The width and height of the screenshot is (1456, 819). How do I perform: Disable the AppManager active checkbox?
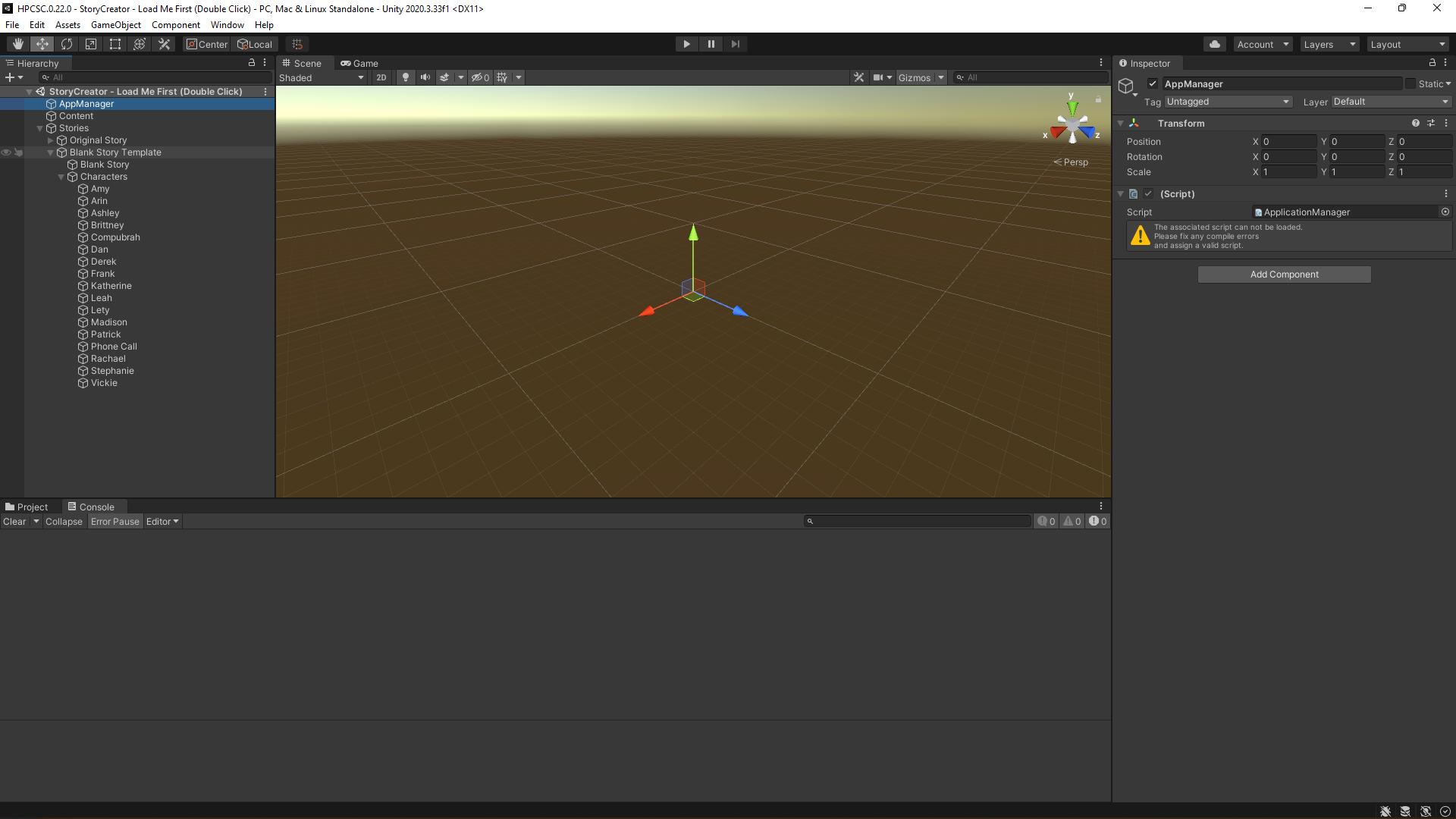[1151, 83]
